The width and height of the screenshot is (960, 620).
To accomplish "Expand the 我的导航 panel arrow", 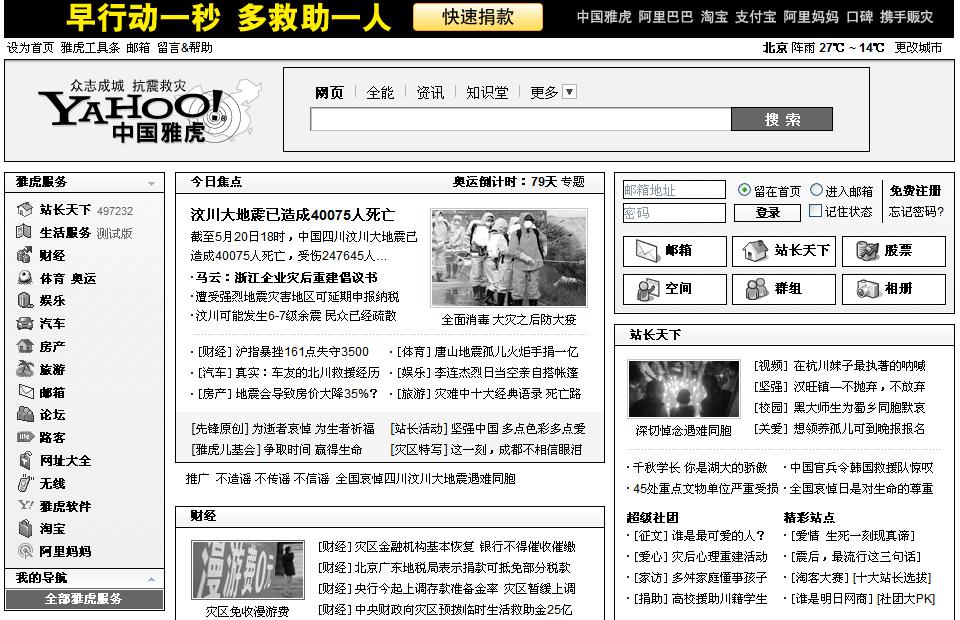I will pos(151,578).
